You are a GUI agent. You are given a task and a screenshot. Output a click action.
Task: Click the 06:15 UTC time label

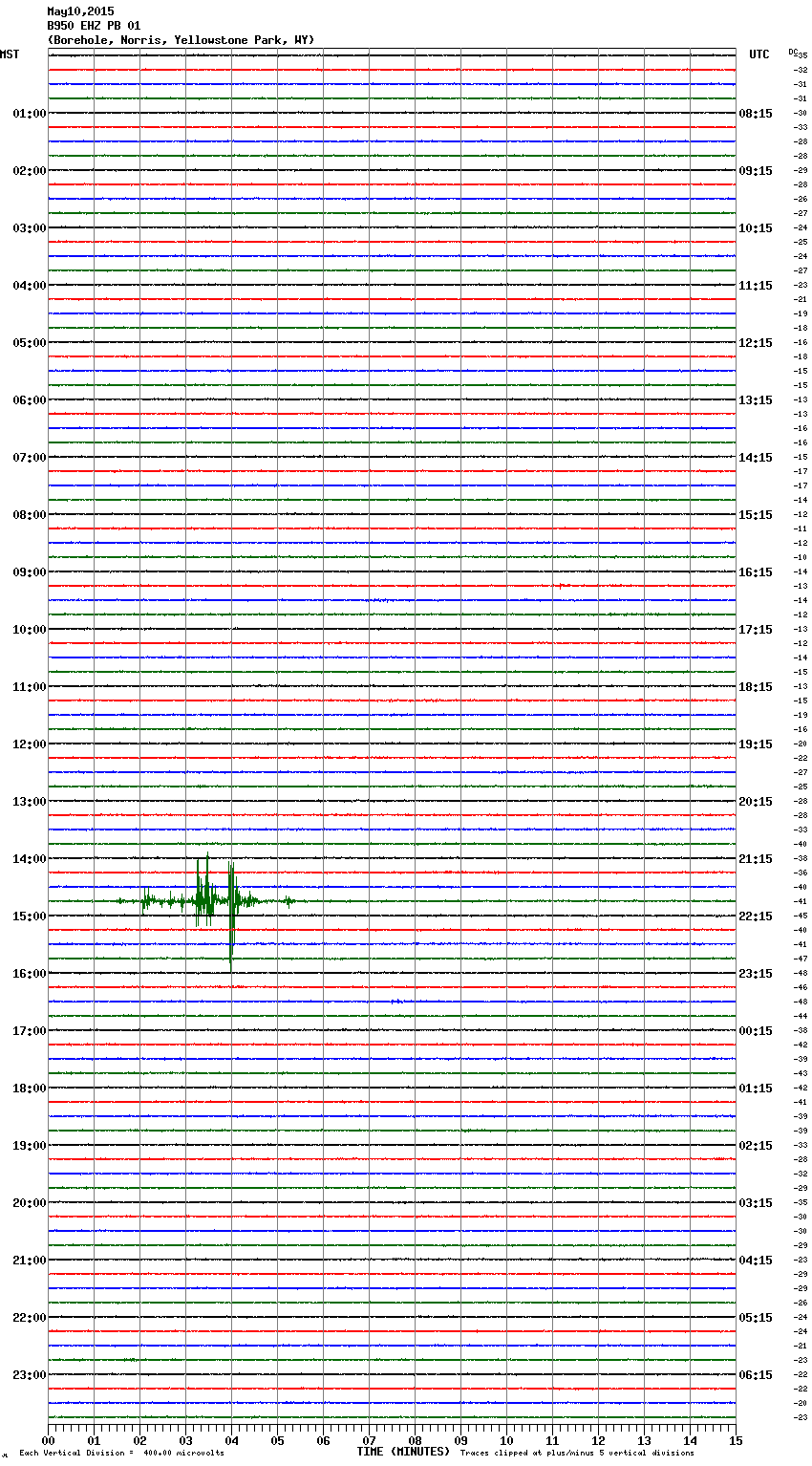[756, 1375]
